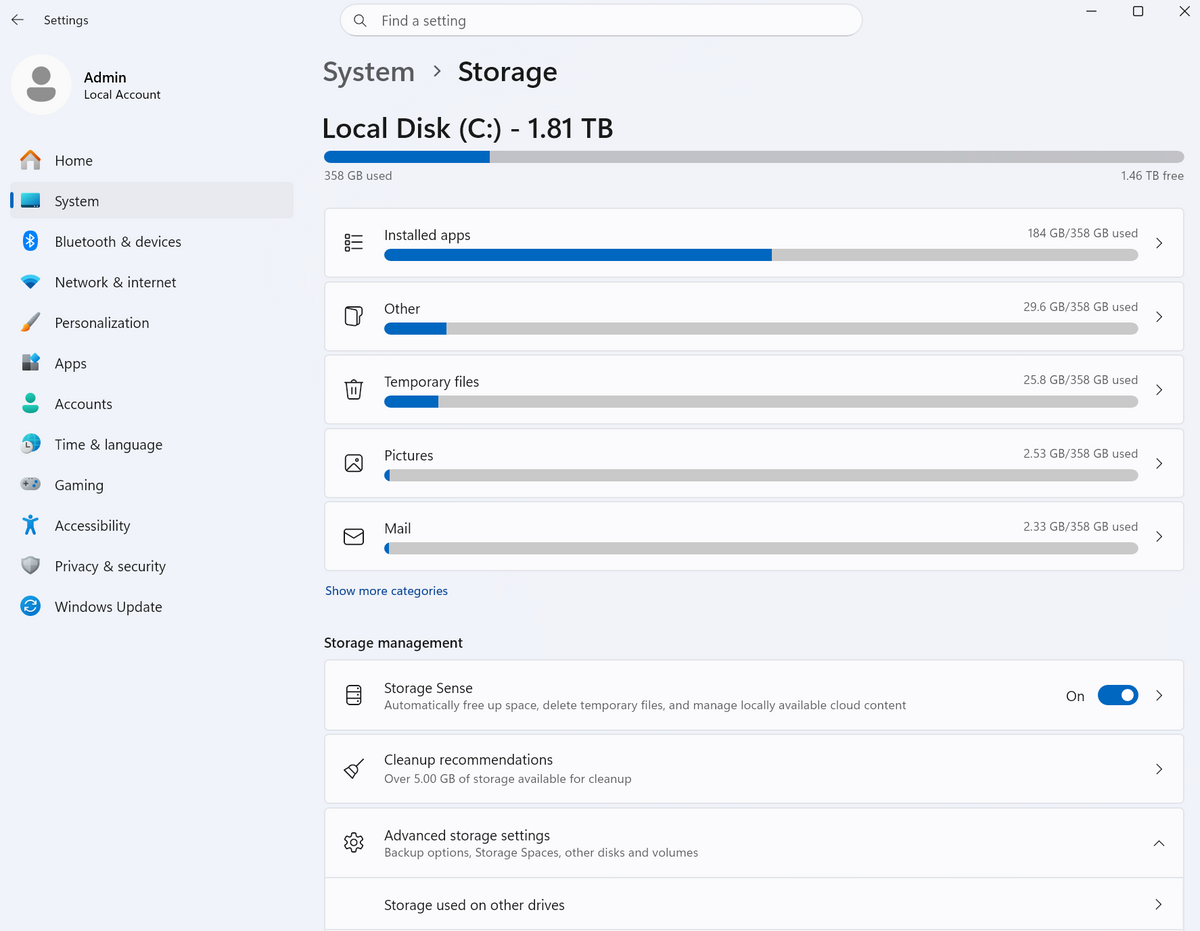
Task: Open Cleanup recommendations label
Action: coord(468,760)
